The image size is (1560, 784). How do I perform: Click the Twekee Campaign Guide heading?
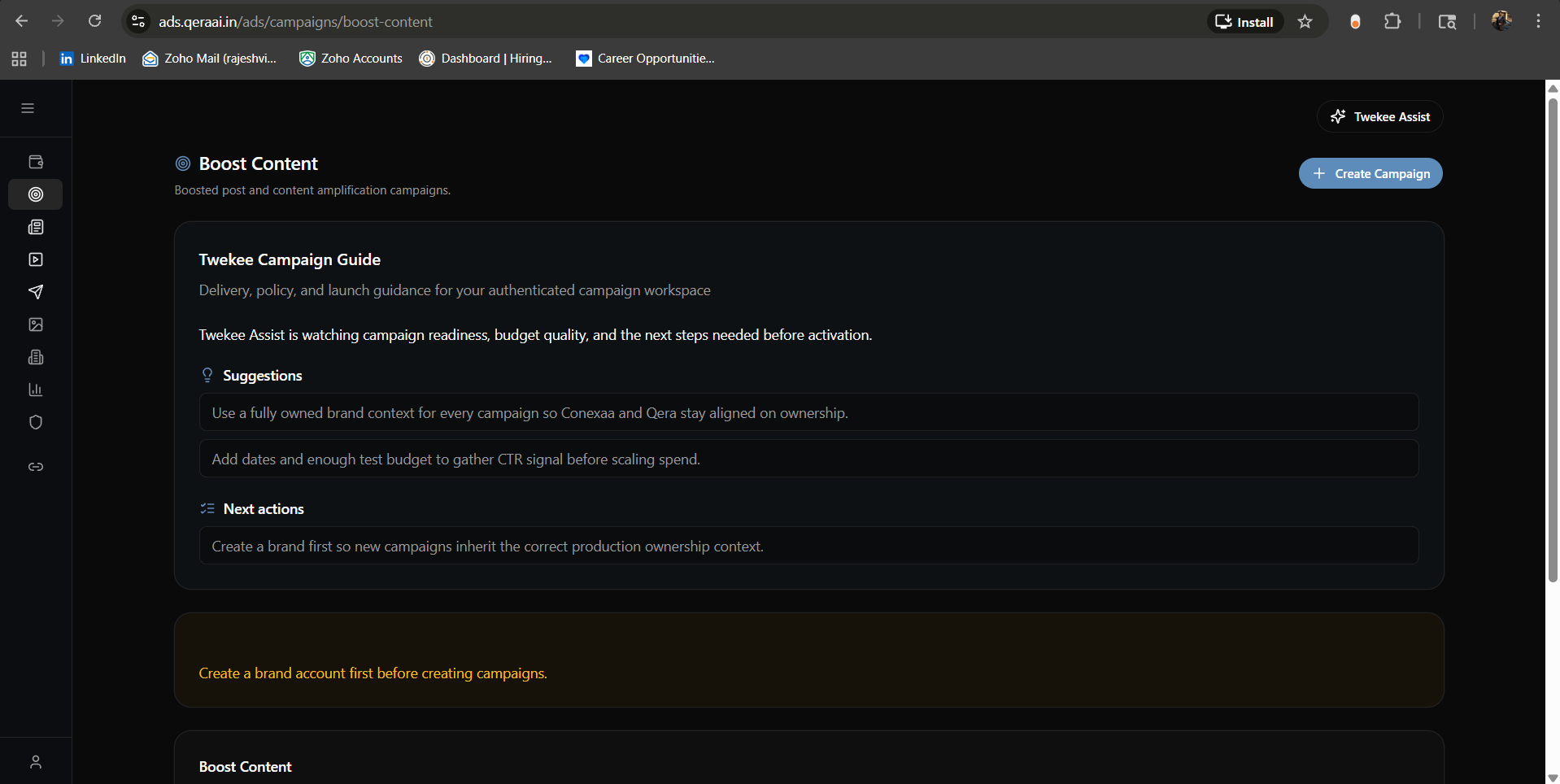click(290, 259)
